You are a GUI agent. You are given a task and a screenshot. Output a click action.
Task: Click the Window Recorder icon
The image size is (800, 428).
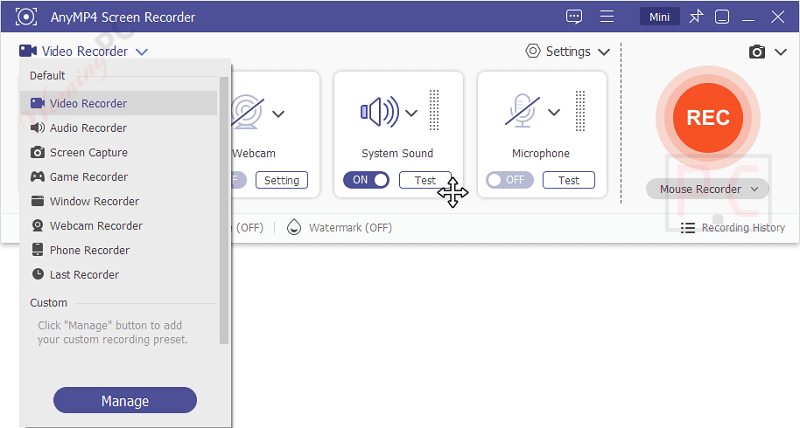(x=37, y=201)
